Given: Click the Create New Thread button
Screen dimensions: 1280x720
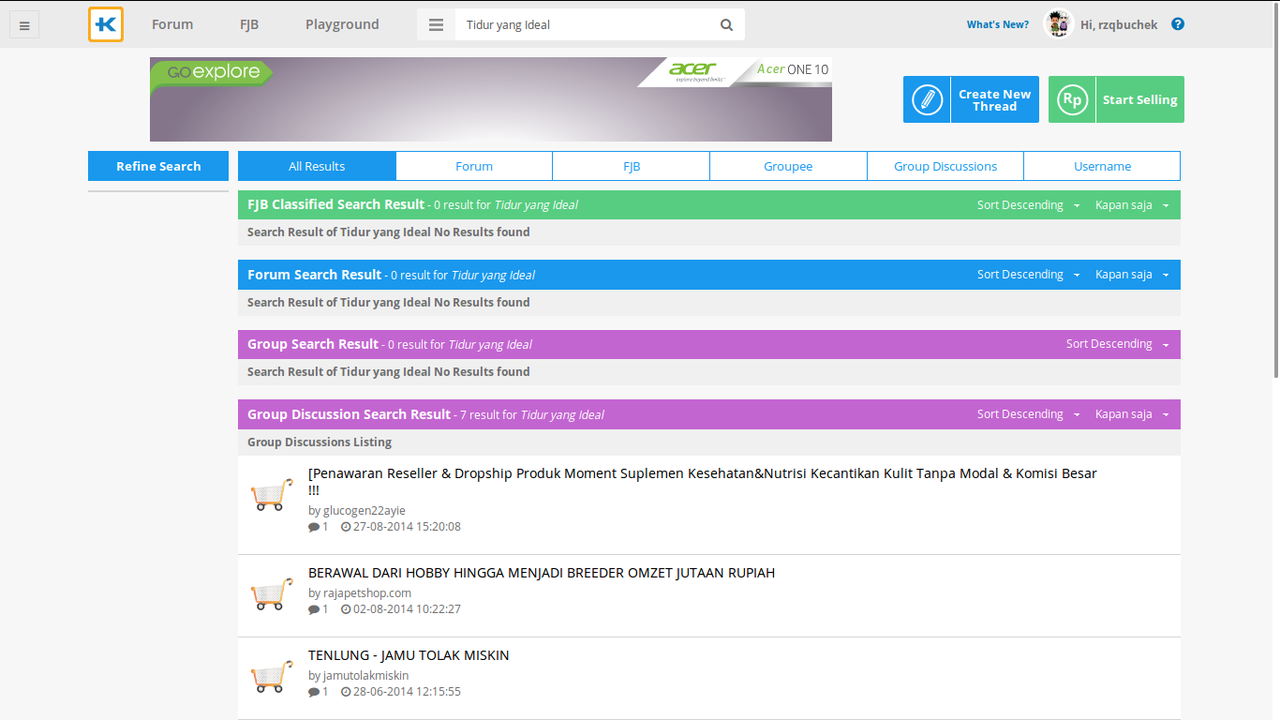Looking at the screenshot, I should [971, 100].
